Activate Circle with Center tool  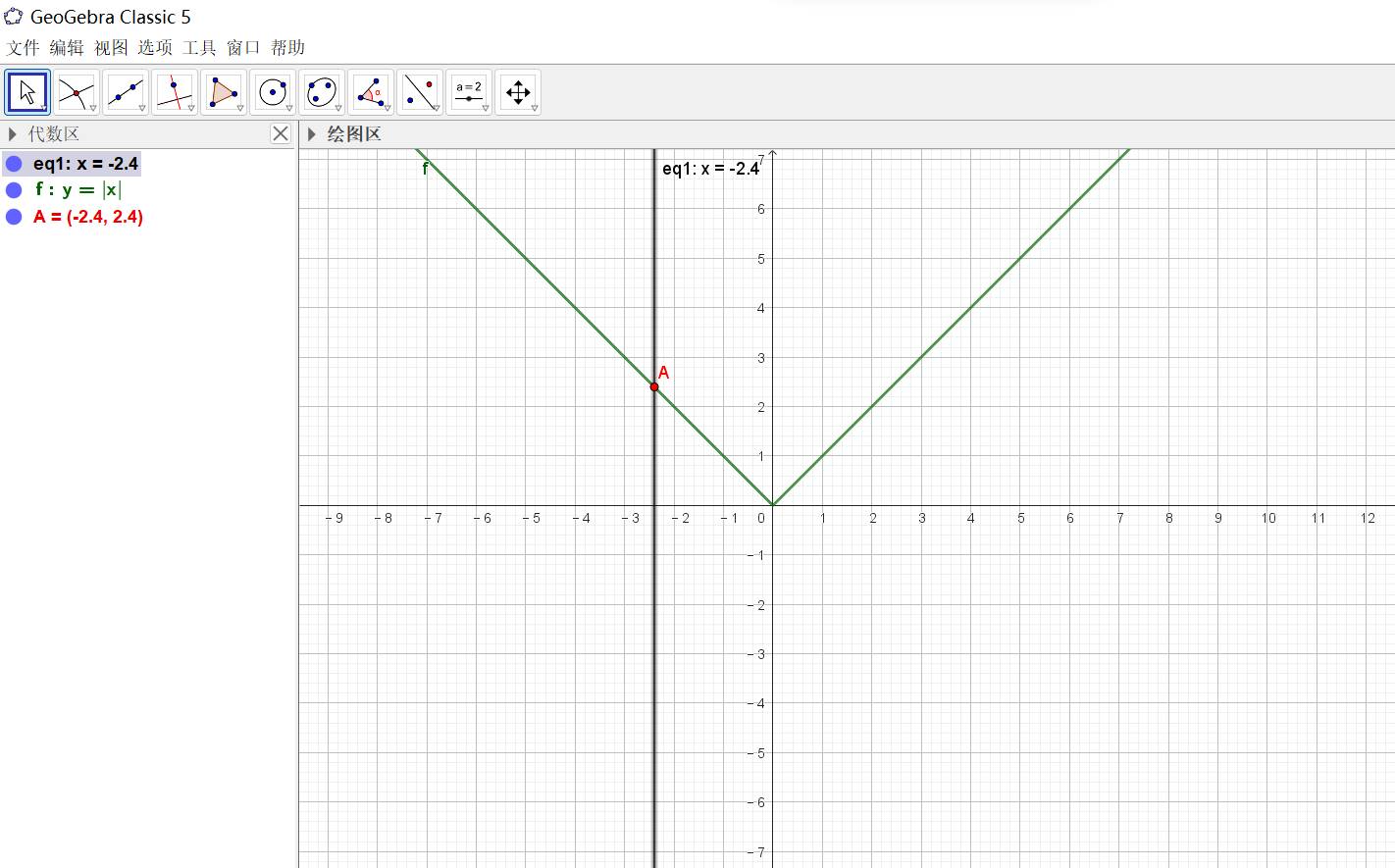[x=273, y=92]
